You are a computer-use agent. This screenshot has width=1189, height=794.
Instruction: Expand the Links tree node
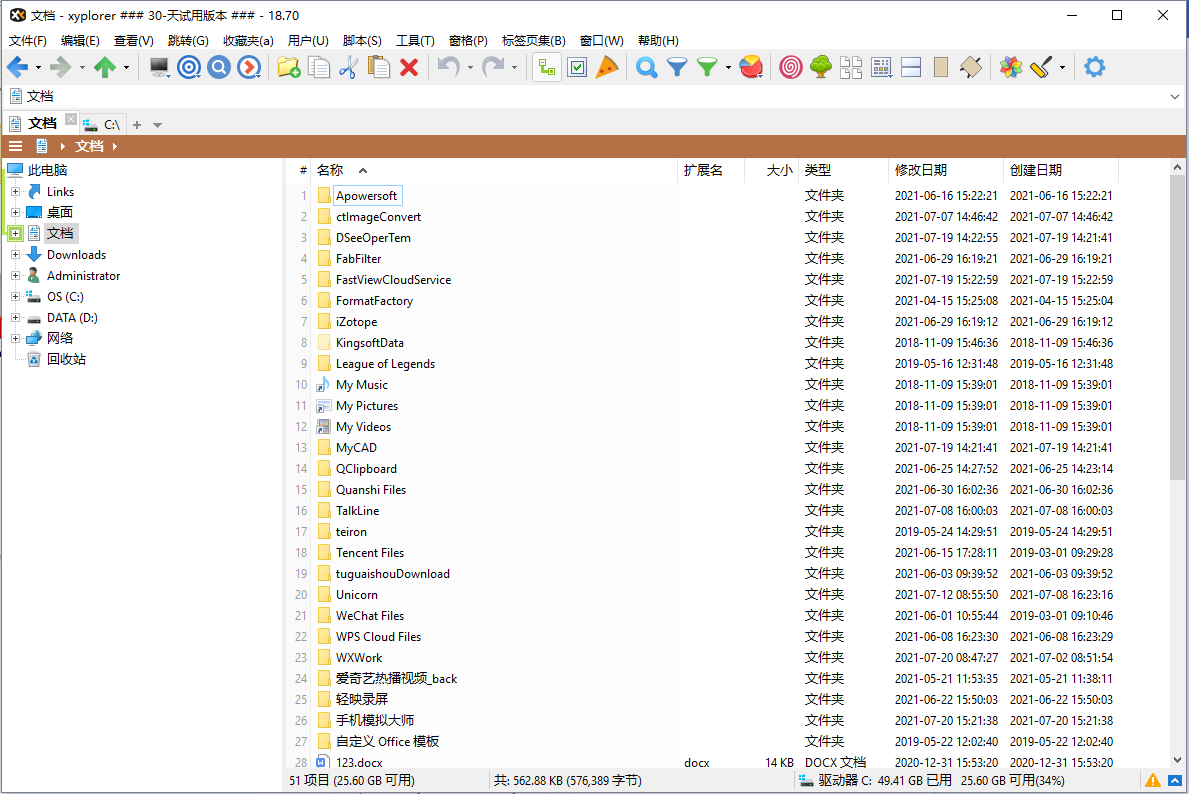(x=15, y=192)
